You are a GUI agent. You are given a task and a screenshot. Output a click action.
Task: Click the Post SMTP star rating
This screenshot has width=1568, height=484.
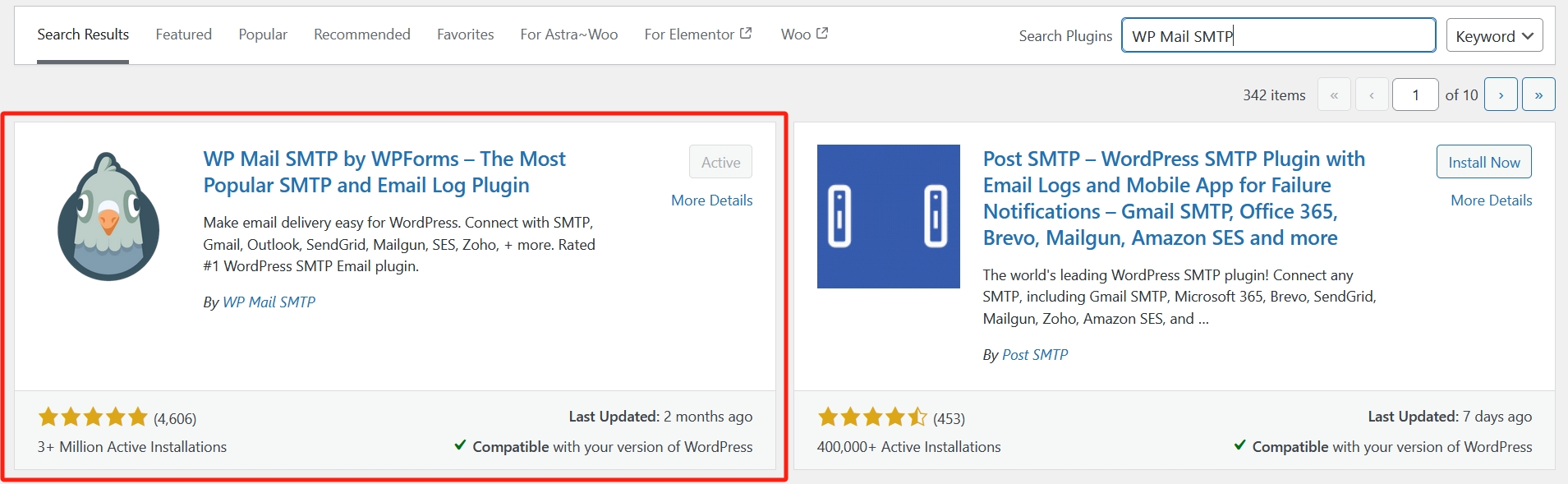(872, 417)
